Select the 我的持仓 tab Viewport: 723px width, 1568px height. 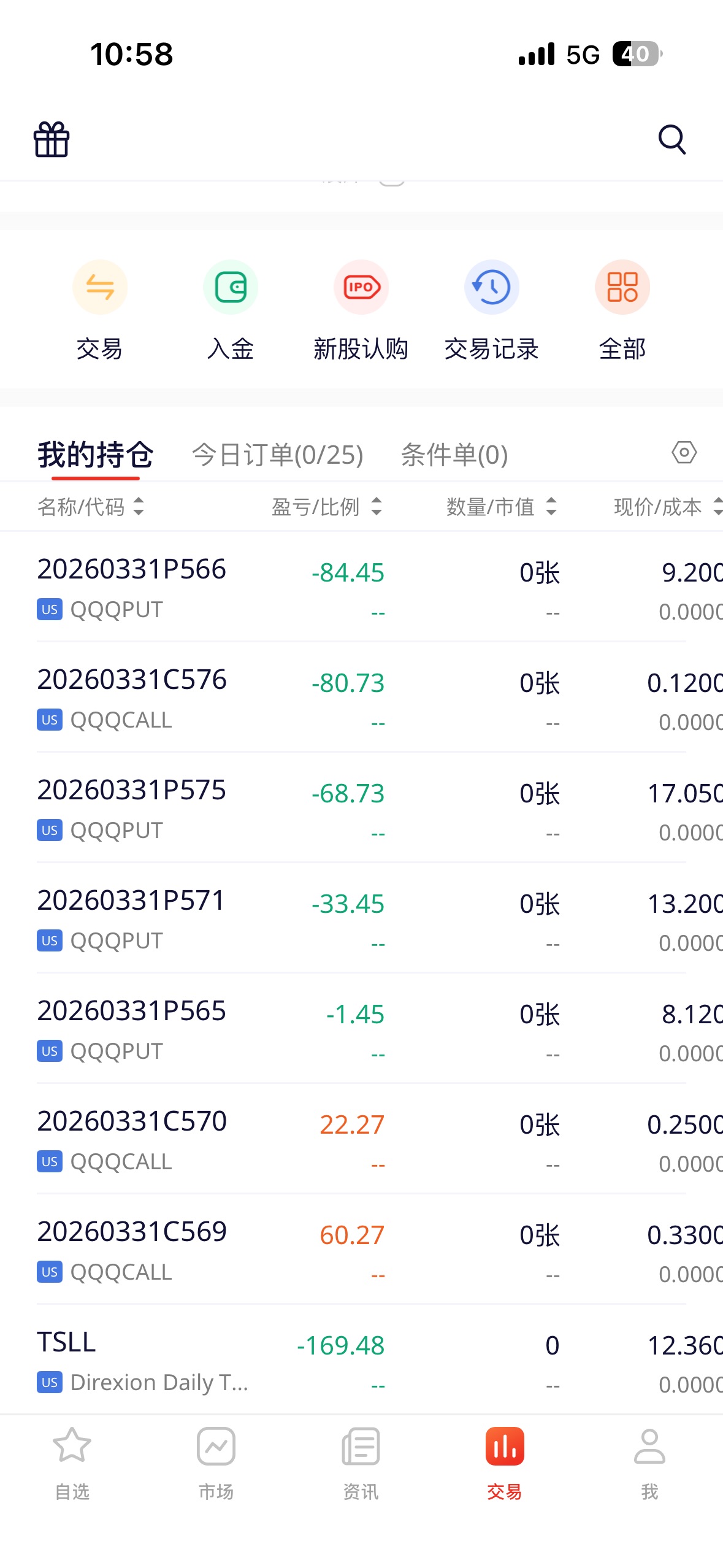point(96,455)
